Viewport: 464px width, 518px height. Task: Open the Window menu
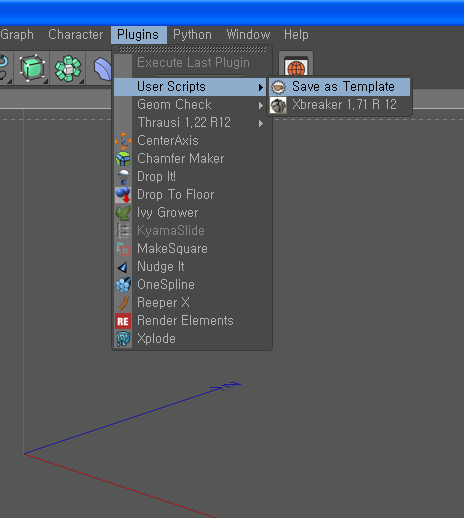point(248,35)
